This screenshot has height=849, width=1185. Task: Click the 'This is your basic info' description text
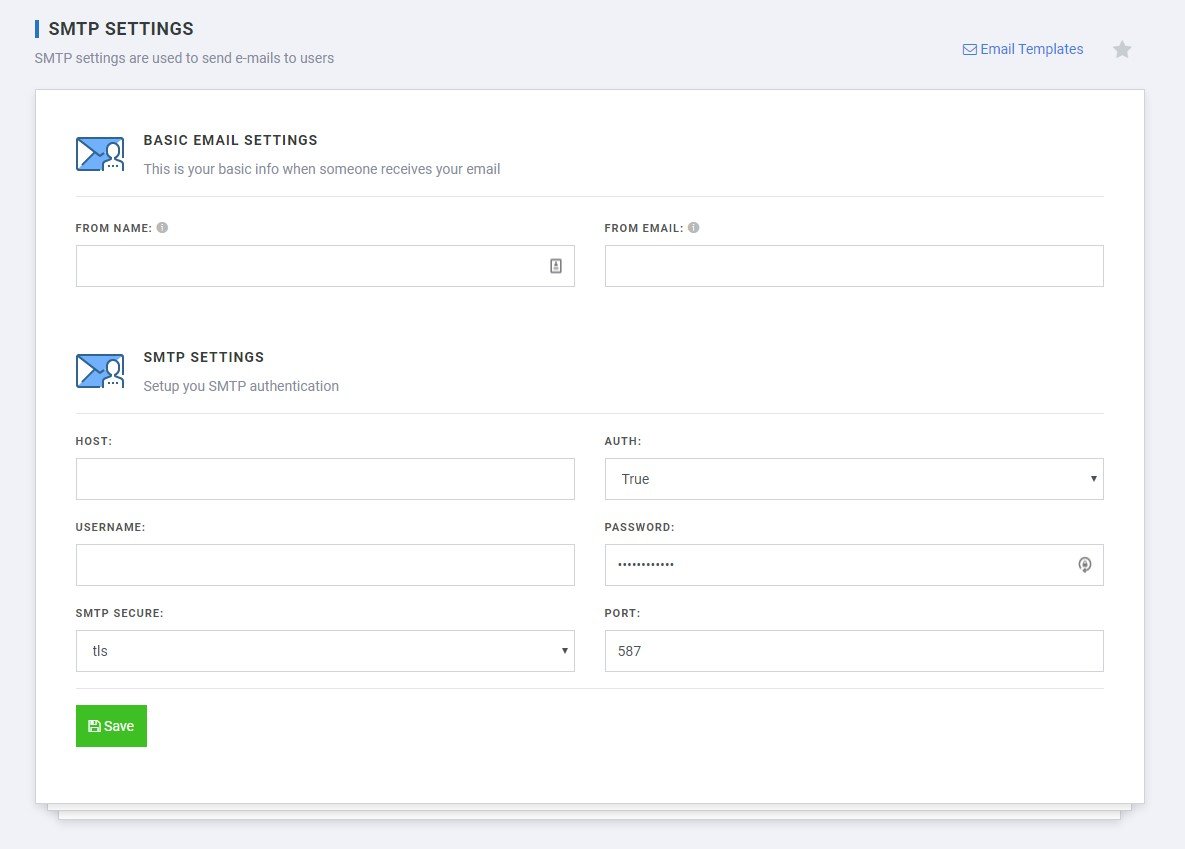click(322, 169)
